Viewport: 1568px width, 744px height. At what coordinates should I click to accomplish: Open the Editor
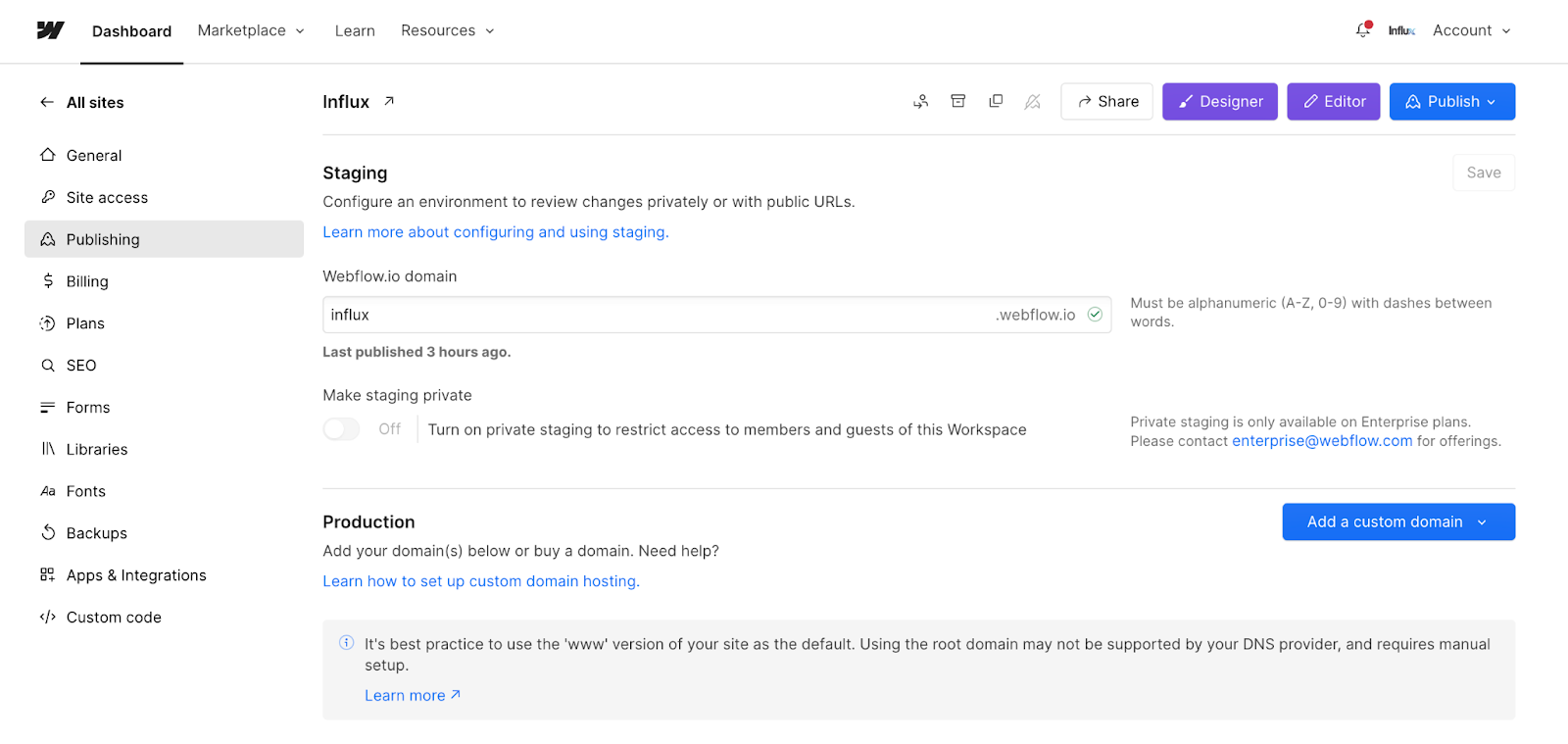(1334, 101)
